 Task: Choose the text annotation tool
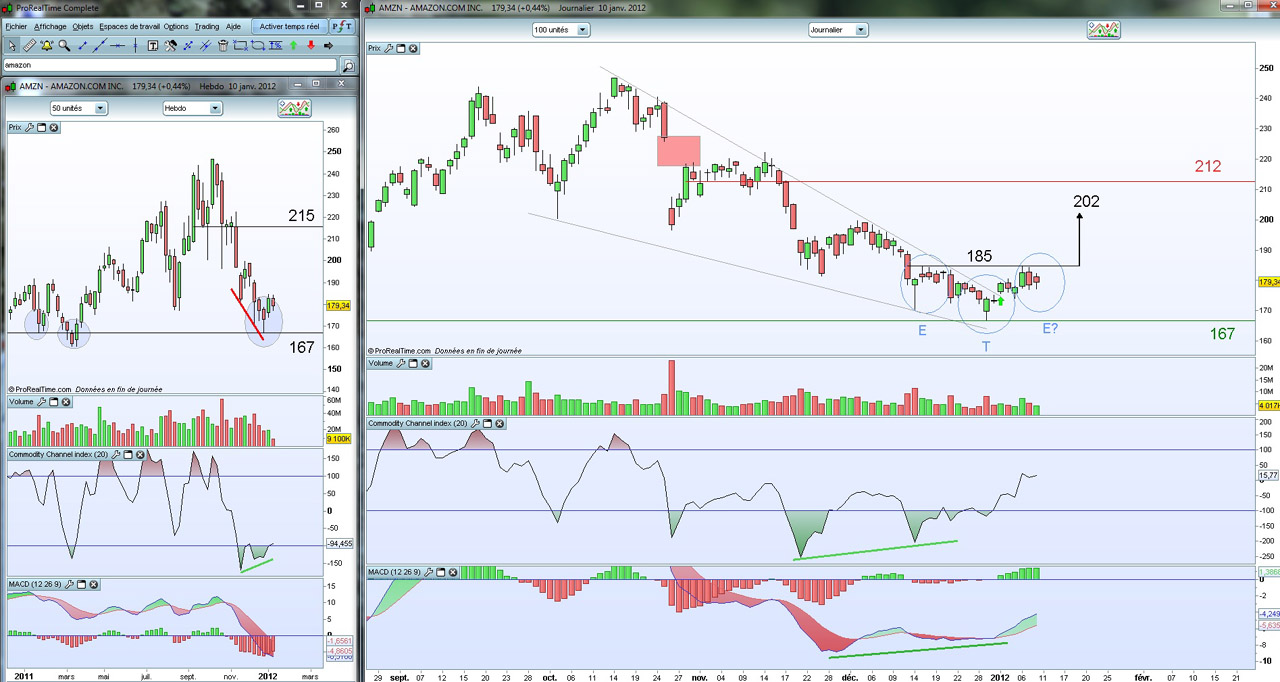coord(152,45)
